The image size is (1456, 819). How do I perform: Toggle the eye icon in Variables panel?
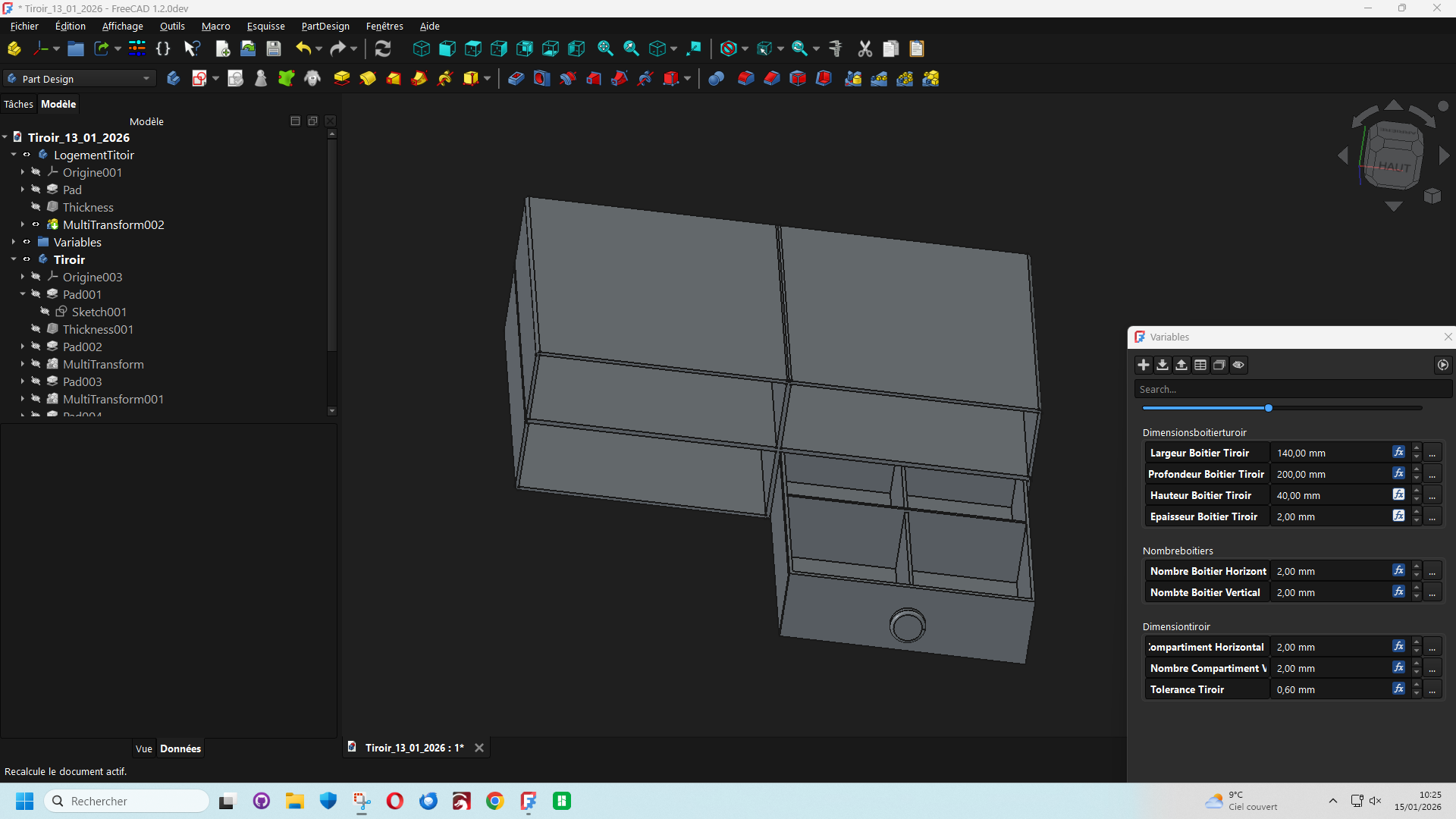click(1238, 365)
